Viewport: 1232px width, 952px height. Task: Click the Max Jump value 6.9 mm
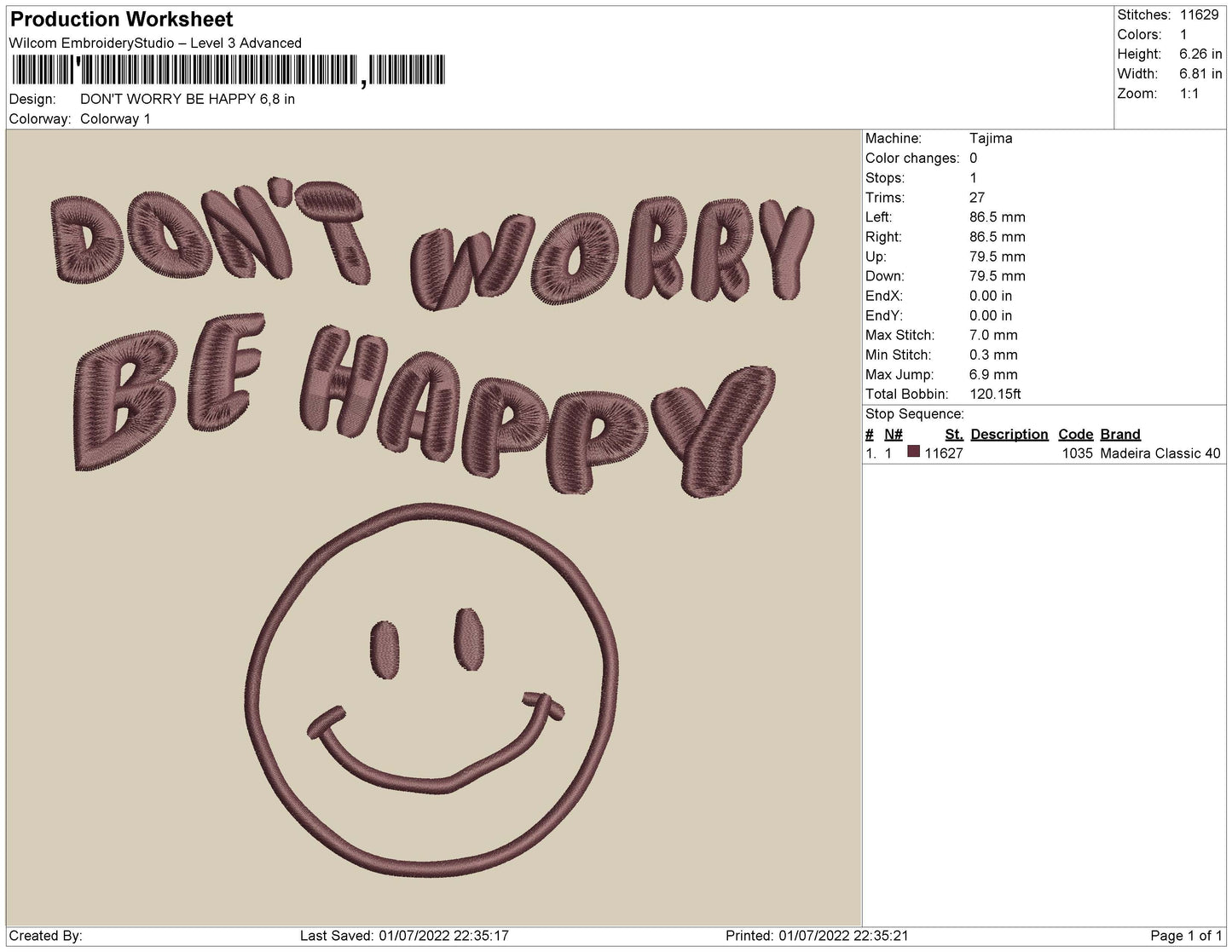click(x=993, y=374)
